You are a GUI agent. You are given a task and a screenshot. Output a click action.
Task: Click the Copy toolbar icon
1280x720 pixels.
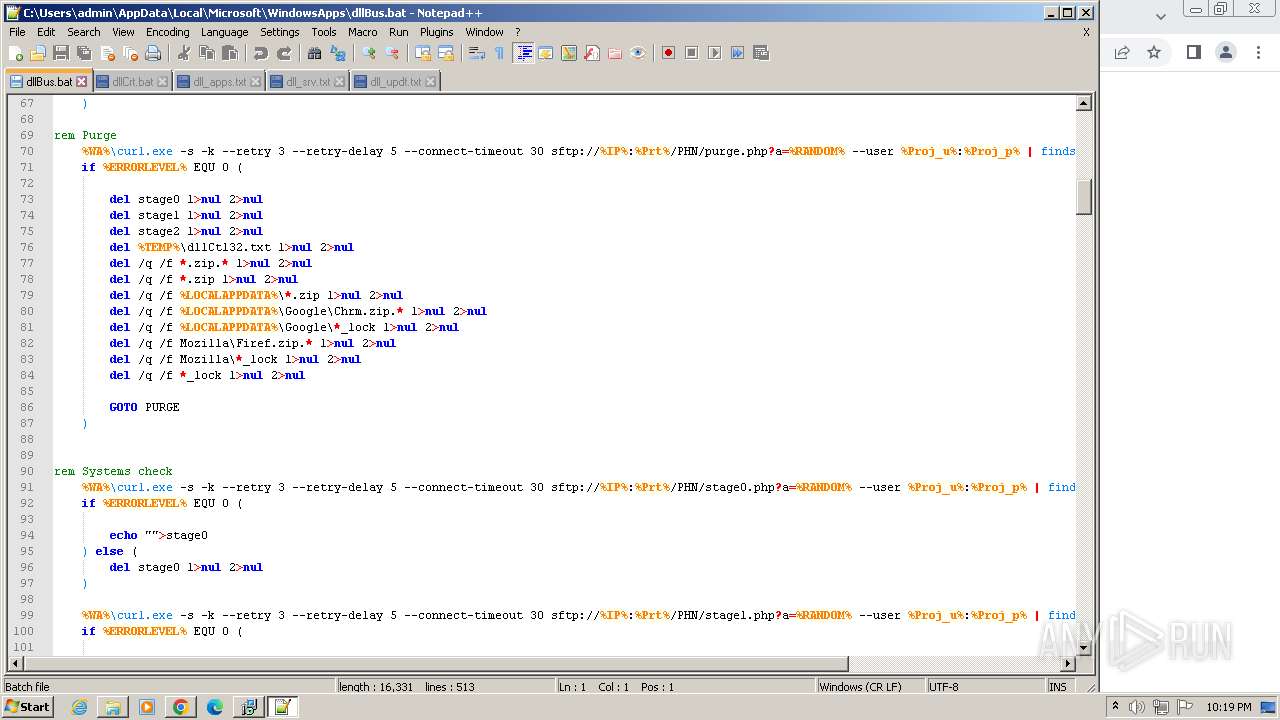(x=207, y=53)
